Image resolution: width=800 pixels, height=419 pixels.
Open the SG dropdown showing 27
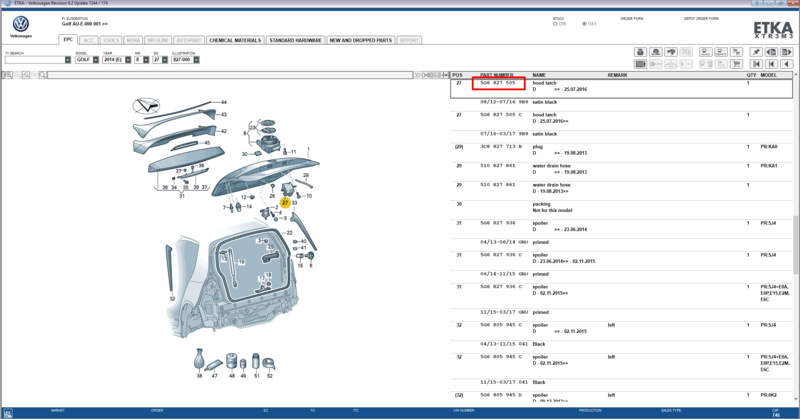160,60
